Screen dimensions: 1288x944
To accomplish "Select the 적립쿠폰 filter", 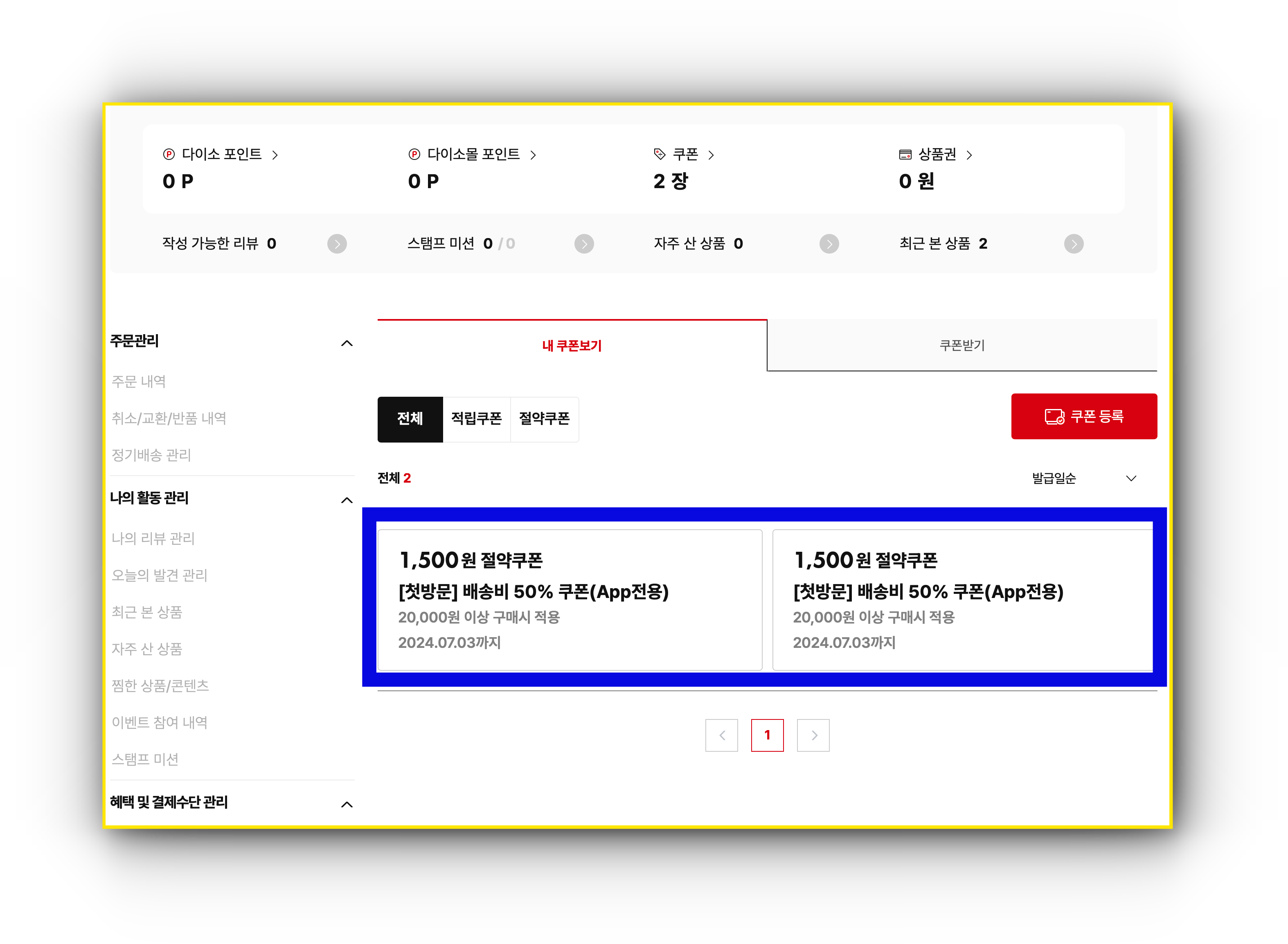I will [x=476, y=419].
